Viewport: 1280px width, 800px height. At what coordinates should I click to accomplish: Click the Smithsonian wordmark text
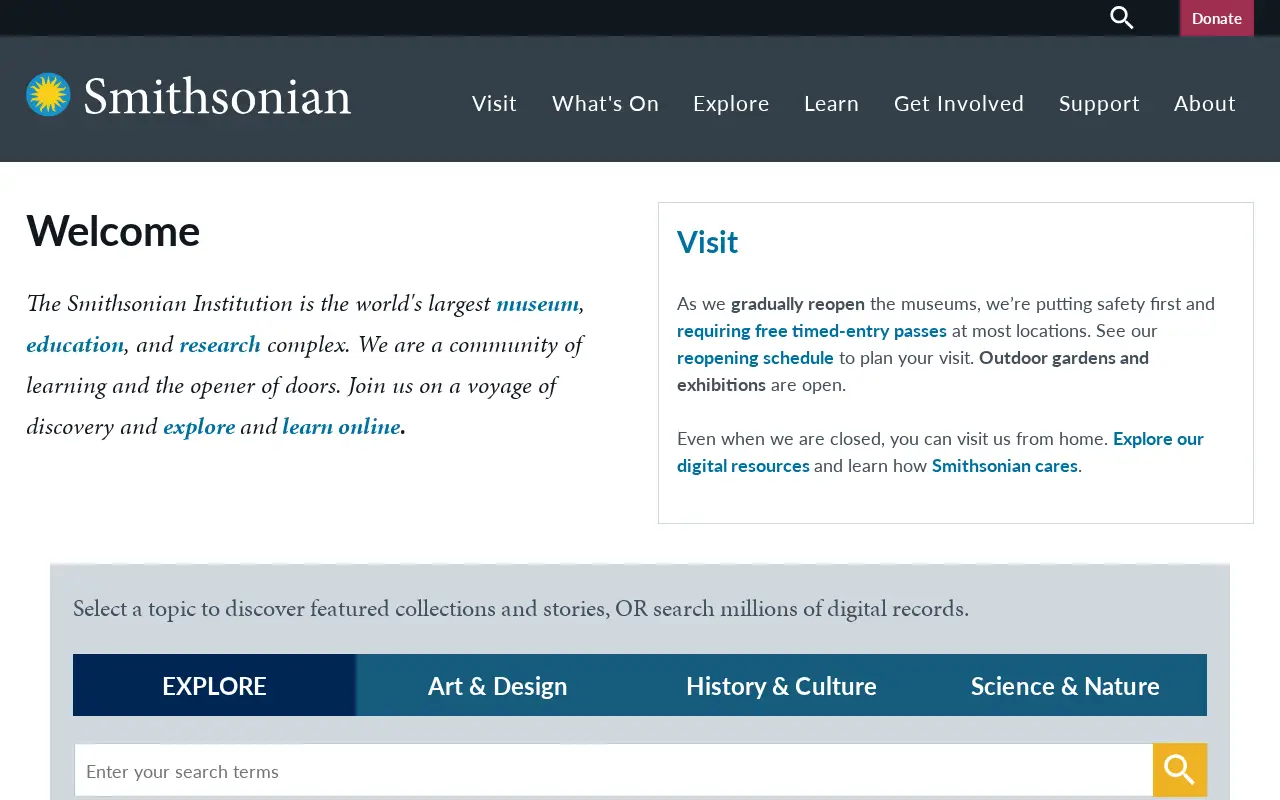coord(217,96)
